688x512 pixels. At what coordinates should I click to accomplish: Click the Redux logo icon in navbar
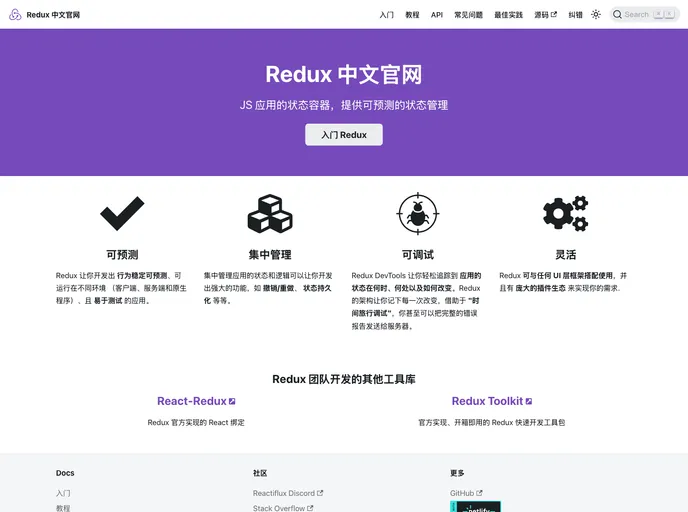pos(15,14)
